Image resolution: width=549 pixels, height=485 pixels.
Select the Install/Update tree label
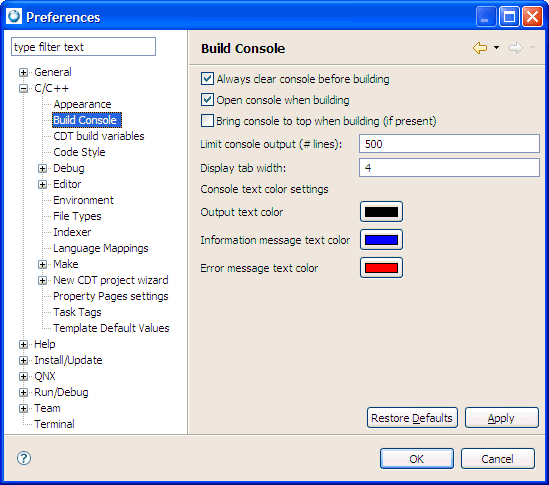click(68, 360)
